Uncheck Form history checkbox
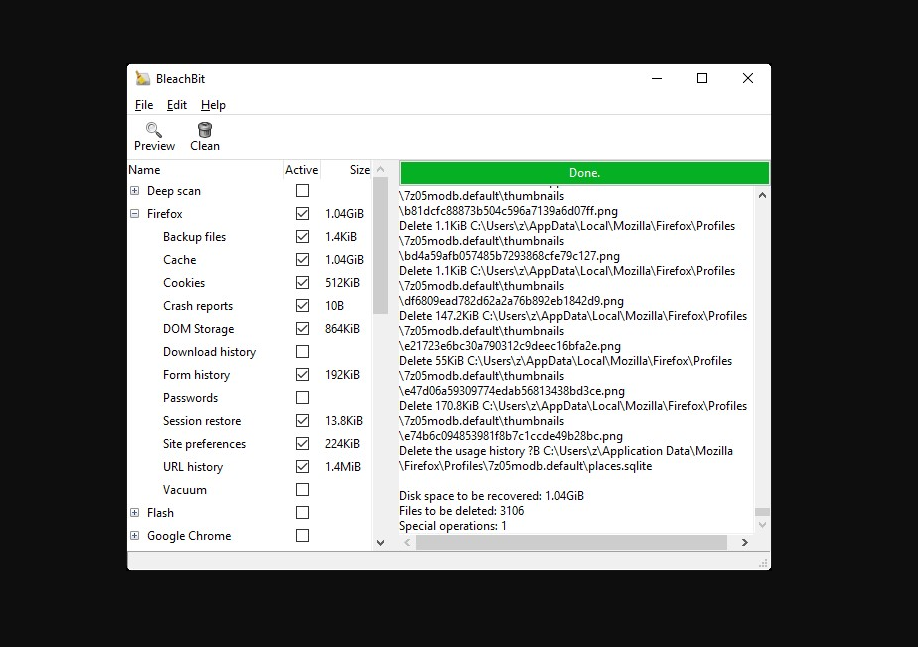The height and width of the screenshot is (647, 918). click(302, 375)
